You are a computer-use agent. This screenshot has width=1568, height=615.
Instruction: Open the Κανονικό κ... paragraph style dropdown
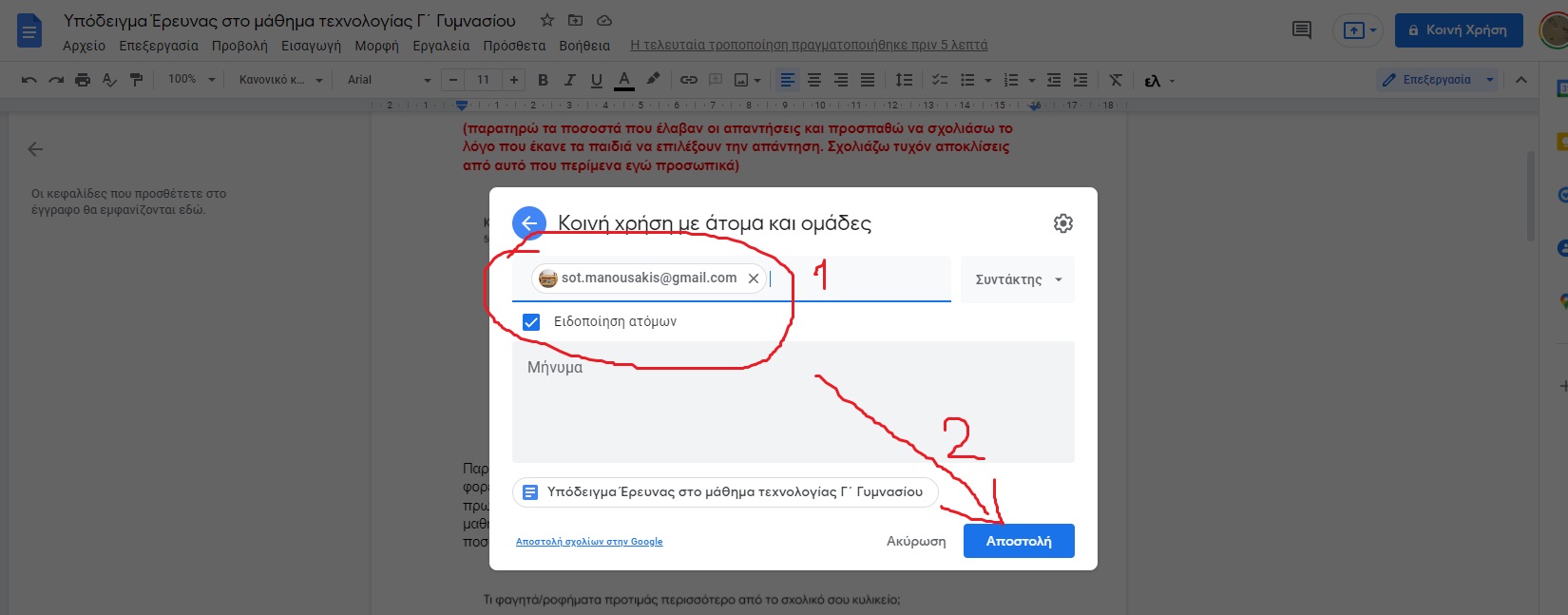coord(280,80)
